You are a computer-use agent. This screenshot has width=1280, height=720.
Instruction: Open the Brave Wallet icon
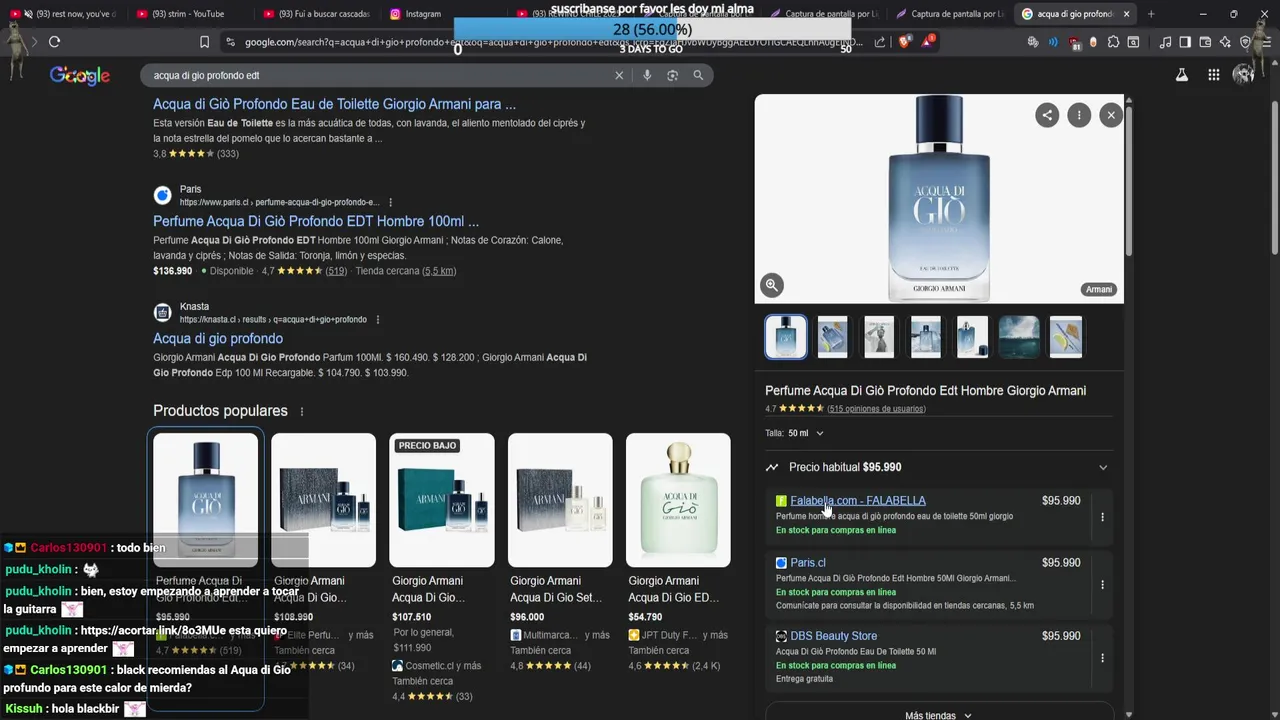click(1205, 42)
